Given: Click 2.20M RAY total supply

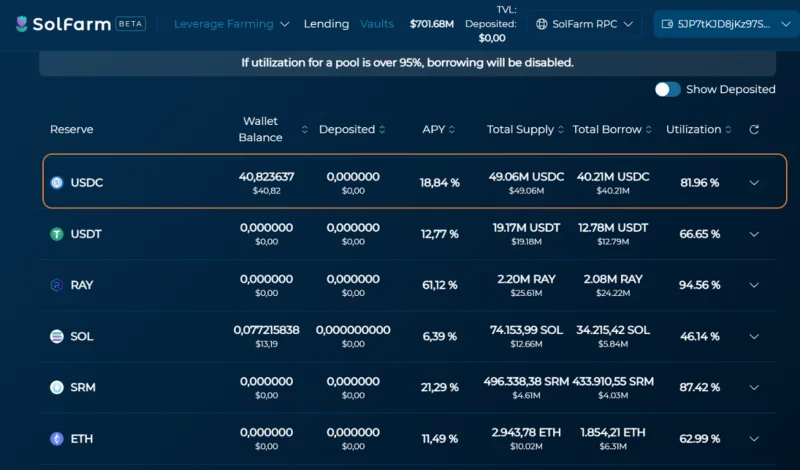Looking at the screenshot, I should [527, 279].
